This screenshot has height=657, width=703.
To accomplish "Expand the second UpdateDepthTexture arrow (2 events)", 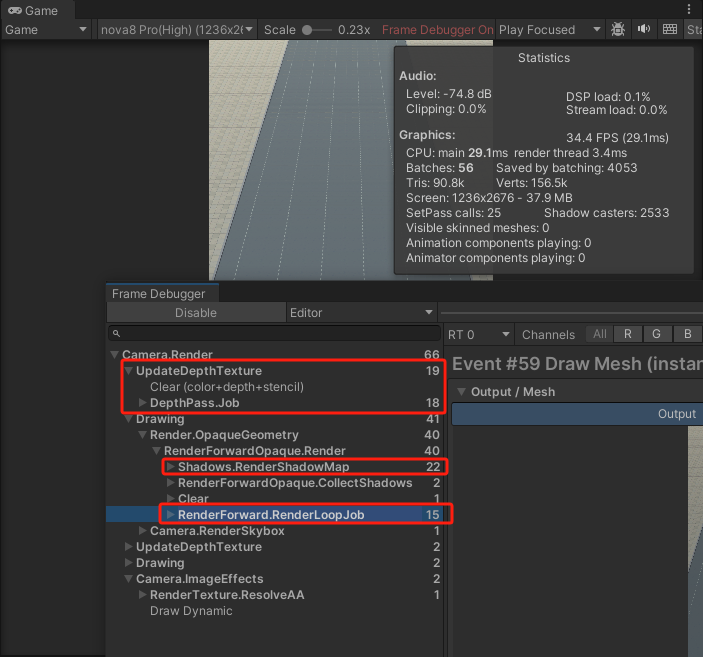I will tap(129, 547).
